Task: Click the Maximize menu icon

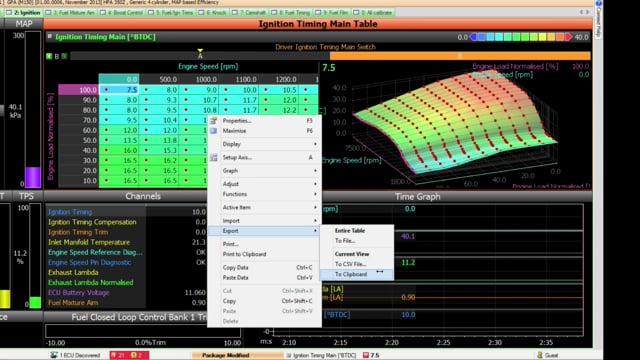Action: tap(213, 131)
